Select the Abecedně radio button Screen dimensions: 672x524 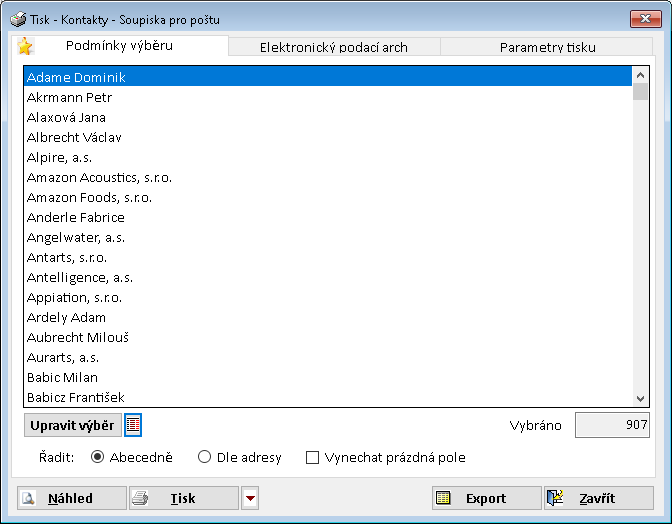[98, 457]
